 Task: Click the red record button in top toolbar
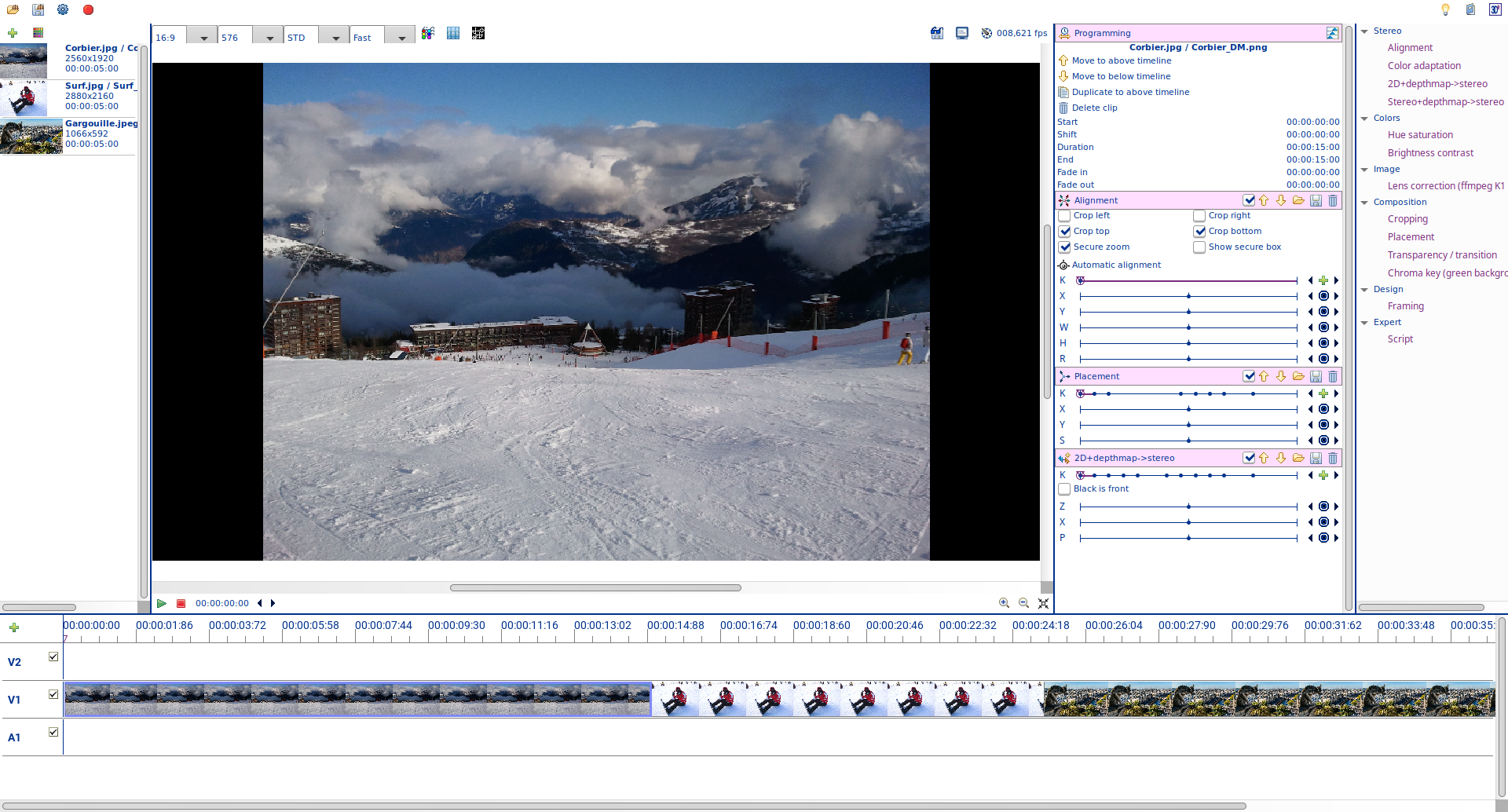point(88,10)
